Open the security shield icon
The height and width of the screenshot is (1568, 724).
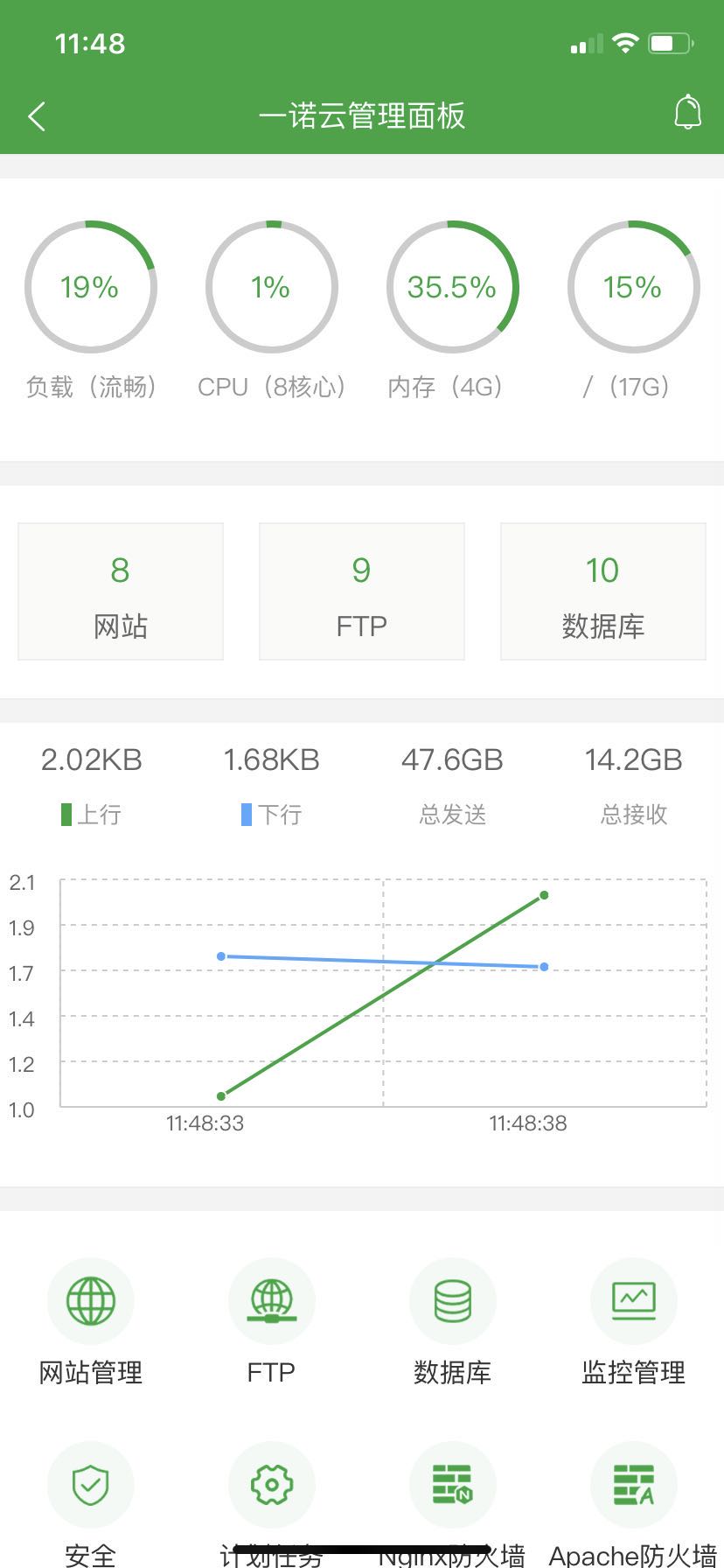[x=91, y=1484]
